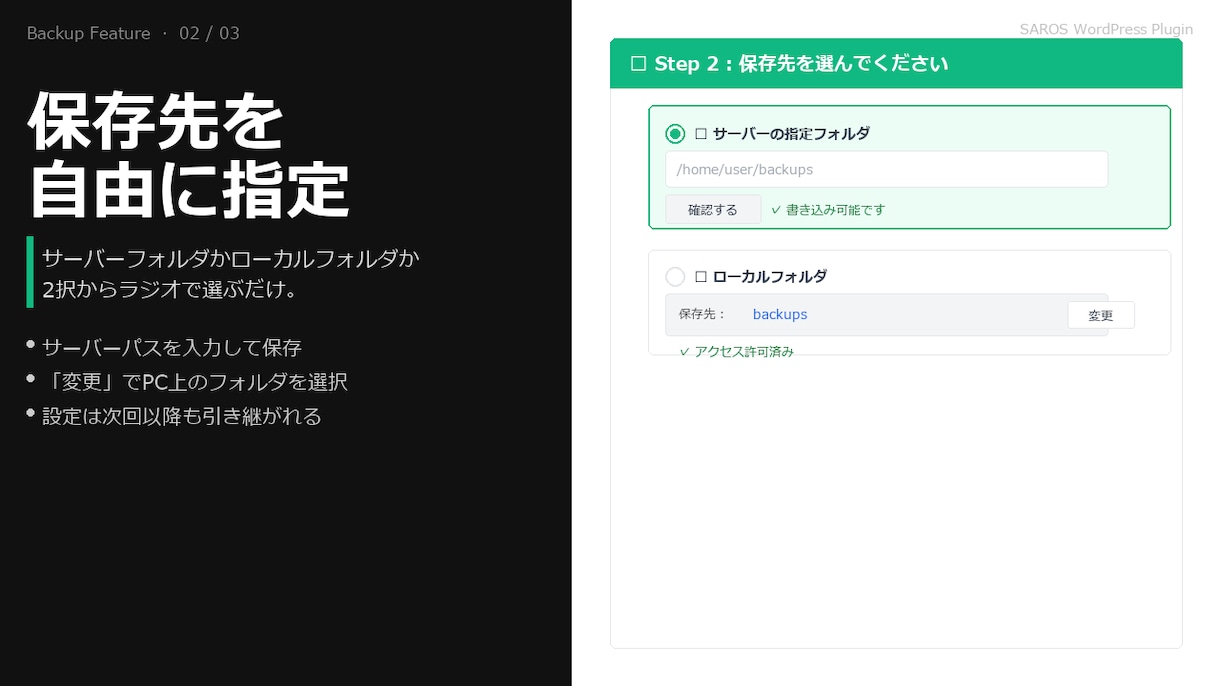Click the Step 2 : 保存先を選んでください heading
1220x686 pixels.
[801, 64]
